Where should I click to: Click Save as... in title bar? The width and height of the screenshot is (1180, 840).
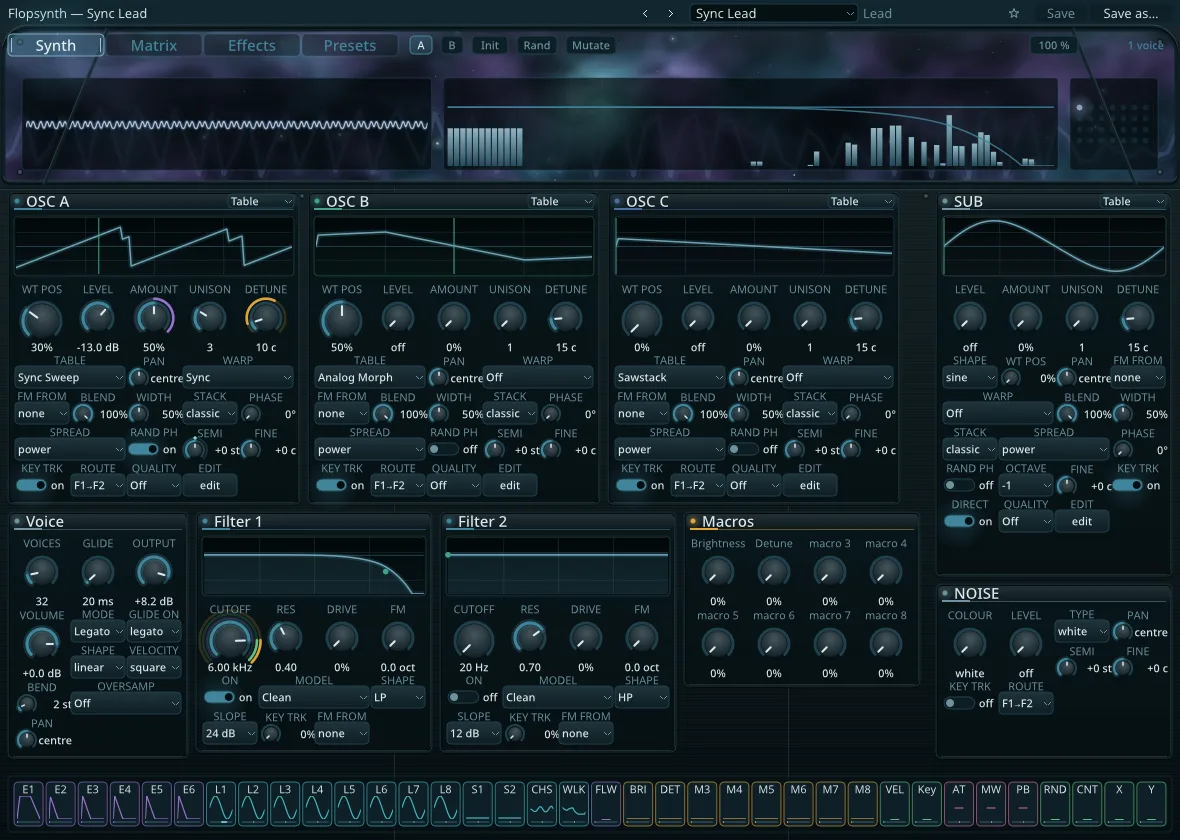click(1130, 14)
